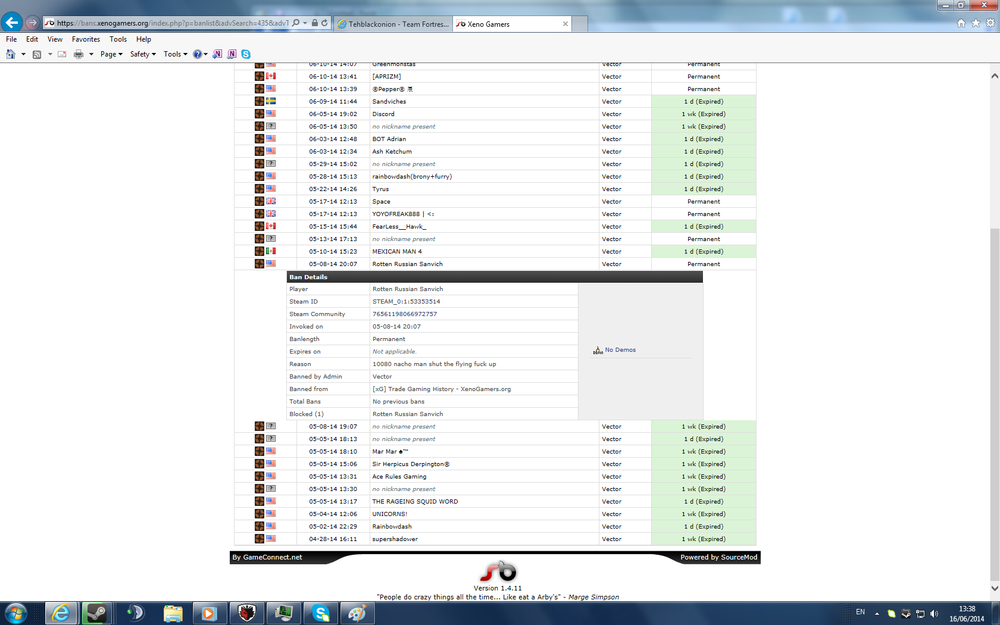Click the volume speaker tray icon
This screenshot has width=1000, height=625.
coord(935,614)
